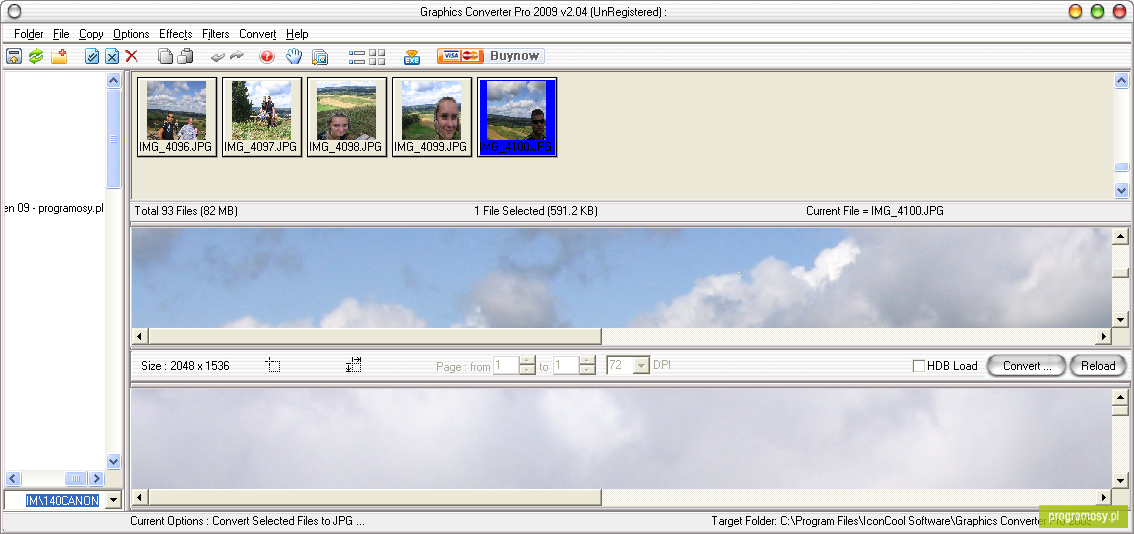Open the Effects menu

[x=176, y=34]
